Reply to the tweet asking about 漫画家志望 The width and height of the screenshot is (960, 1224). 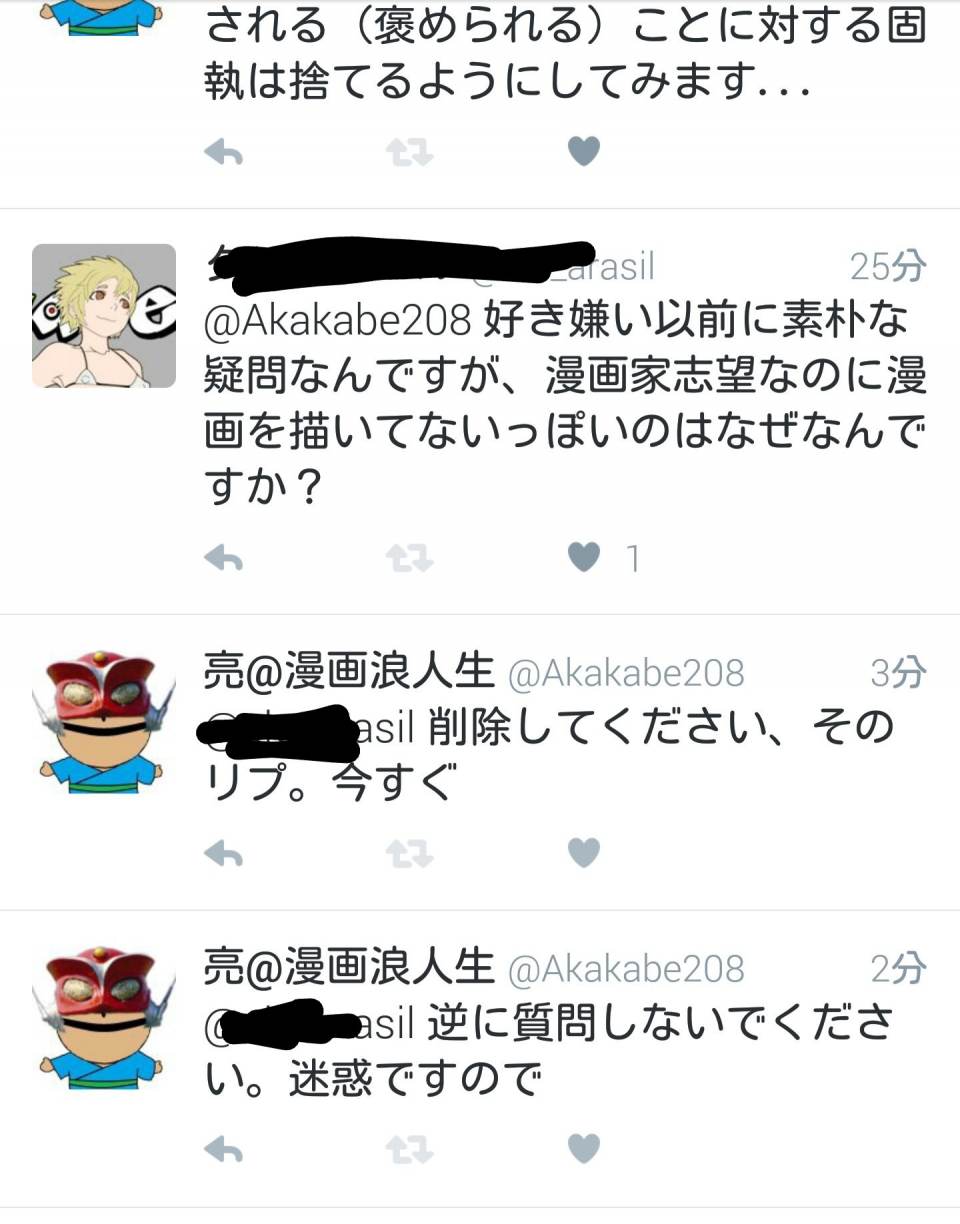click(224, 558)
